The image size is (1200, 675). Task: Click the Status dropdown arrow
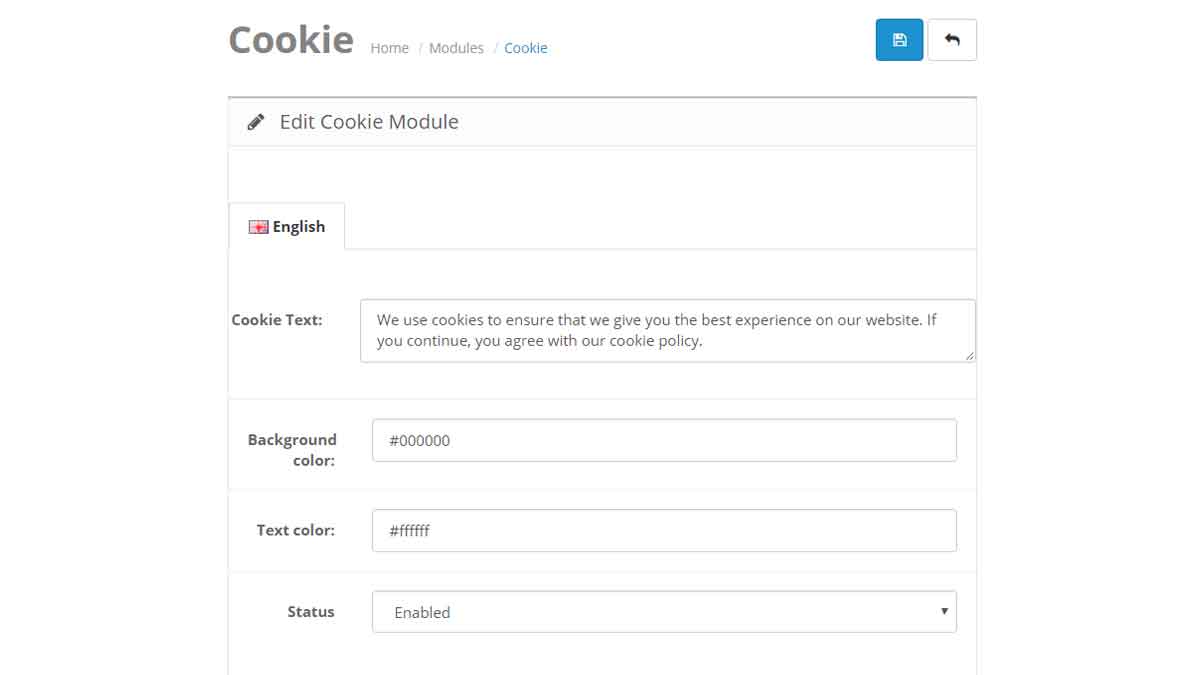(x=944, y=611)
